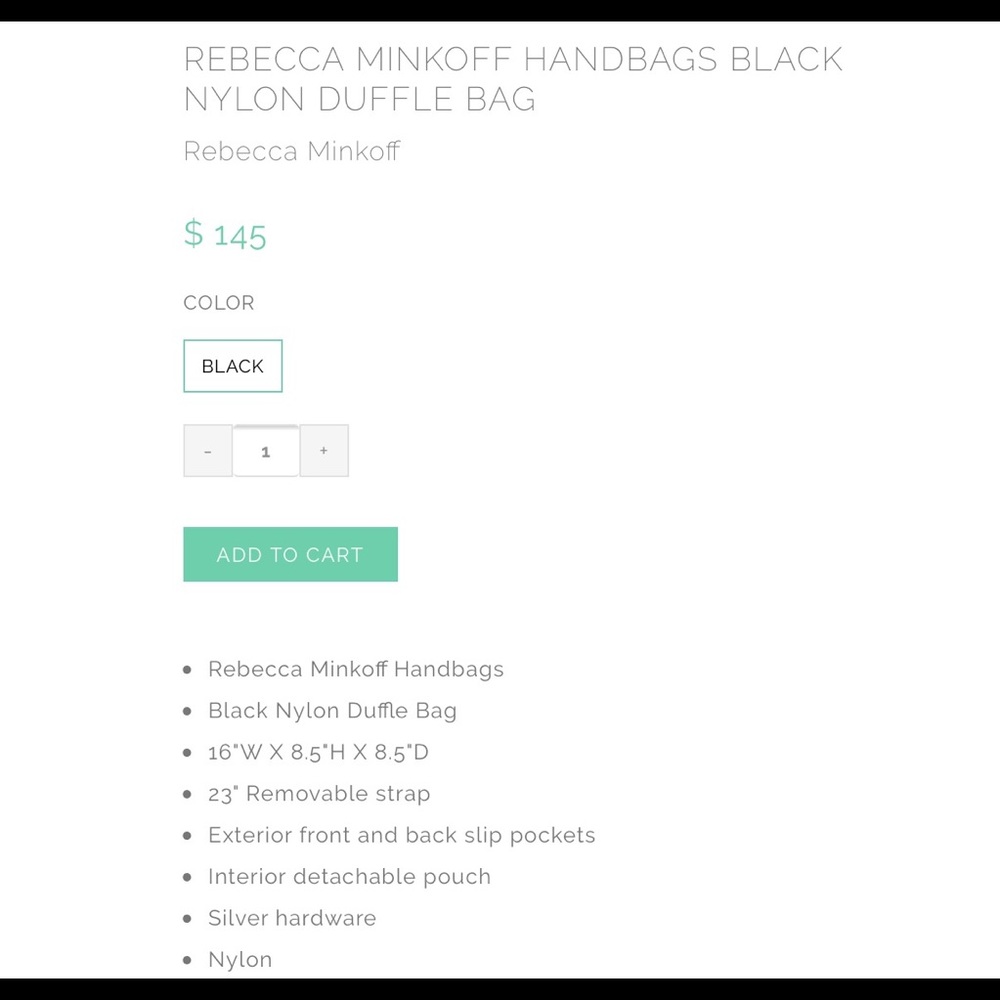Click the quantity input field
The width and height of the screenshot is (1000, 1000).
(266, 451)
